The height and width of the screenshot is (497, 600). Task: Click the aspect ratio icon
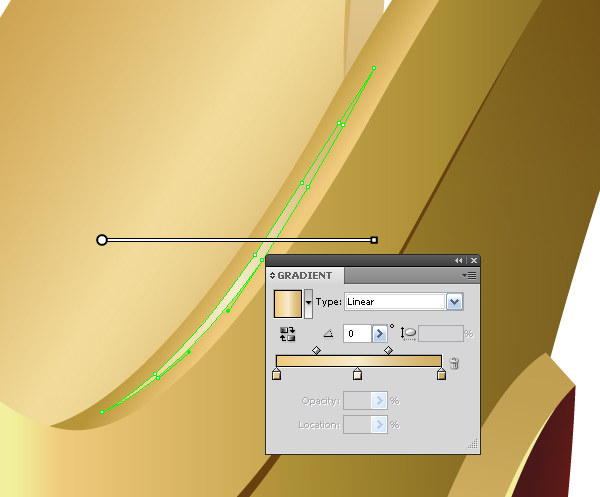tap(408, 334)
